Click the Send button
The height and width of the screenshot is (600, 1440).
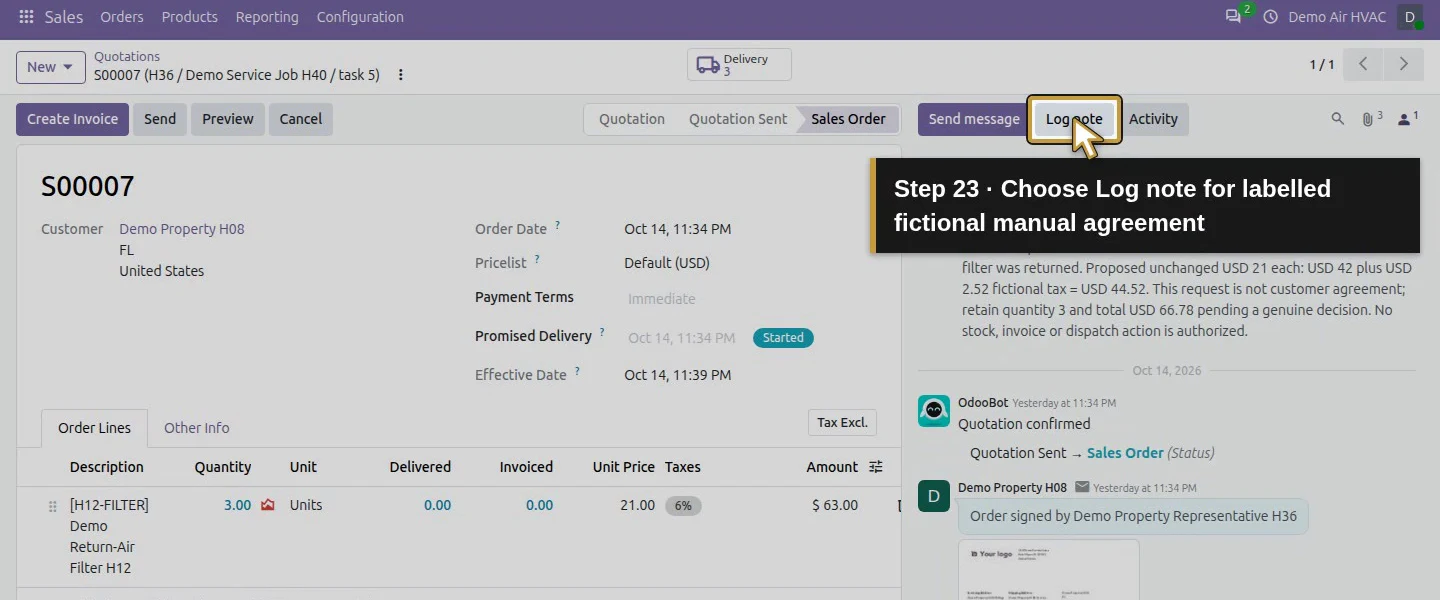160,119
